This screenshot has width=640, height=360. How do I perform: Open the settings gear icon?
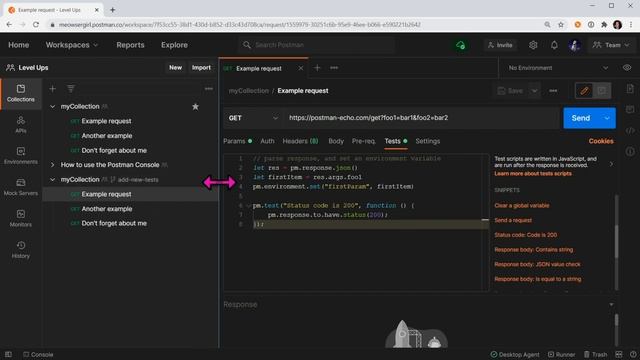(533, 45)
